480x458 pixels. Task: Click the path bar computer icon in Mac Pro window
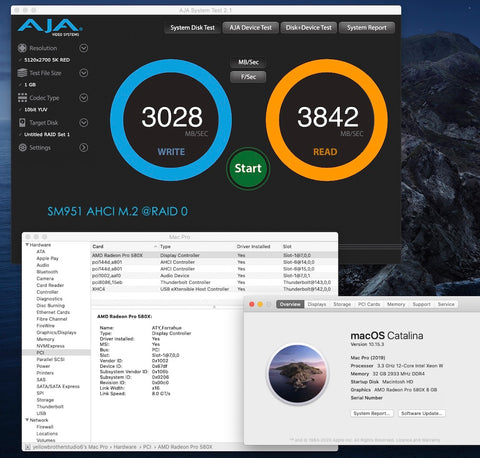(x=28, y=447)
